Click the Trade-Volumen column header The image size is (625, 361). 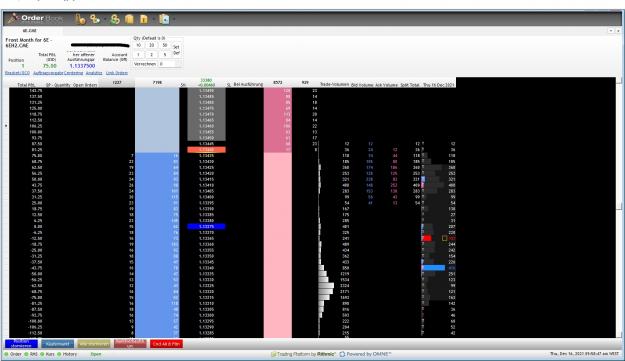click(334, 84)
